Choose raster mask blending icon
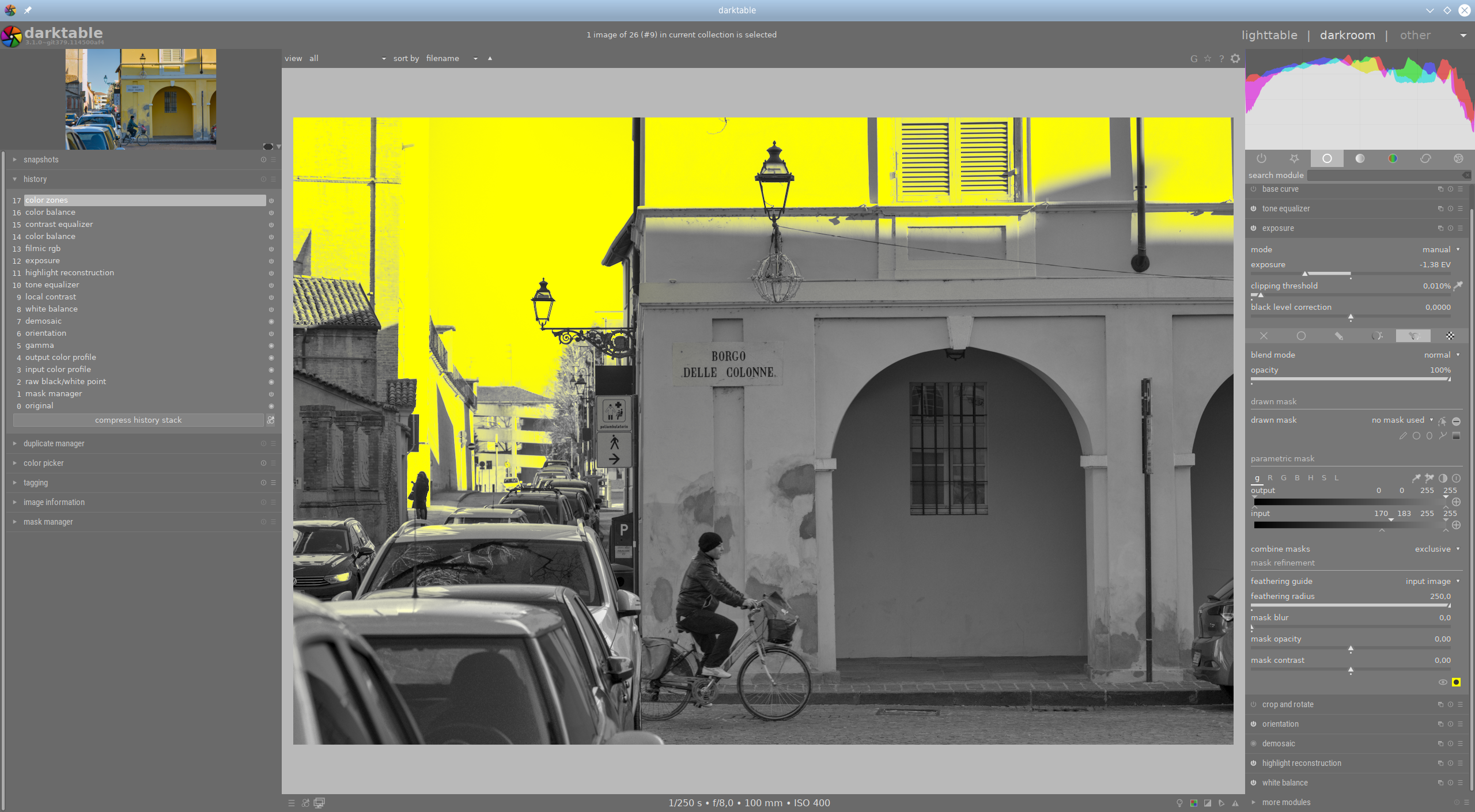1475x812 pixels. point(1450,336)
